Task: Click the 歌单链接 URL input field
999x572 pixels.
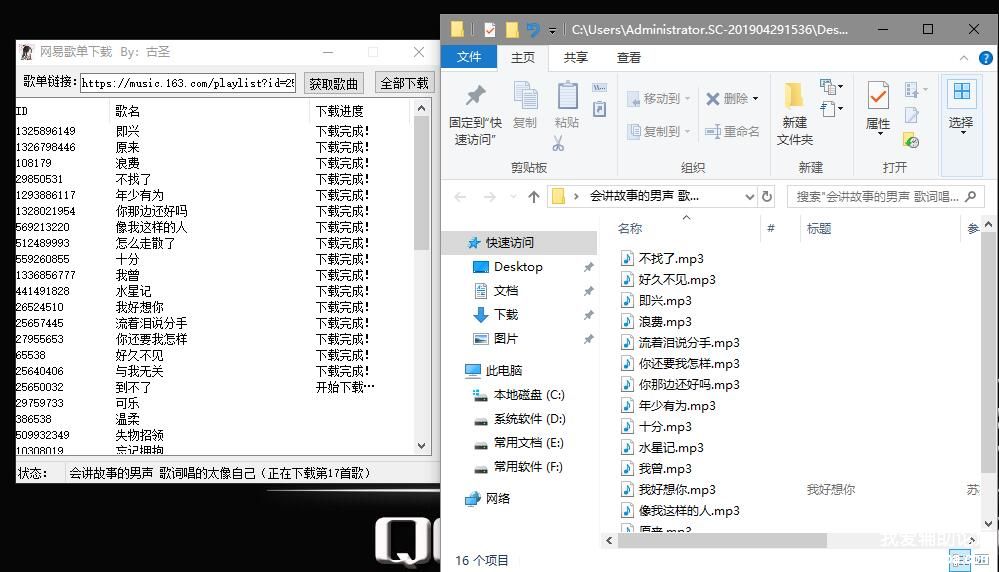Action: pos(188,83)
